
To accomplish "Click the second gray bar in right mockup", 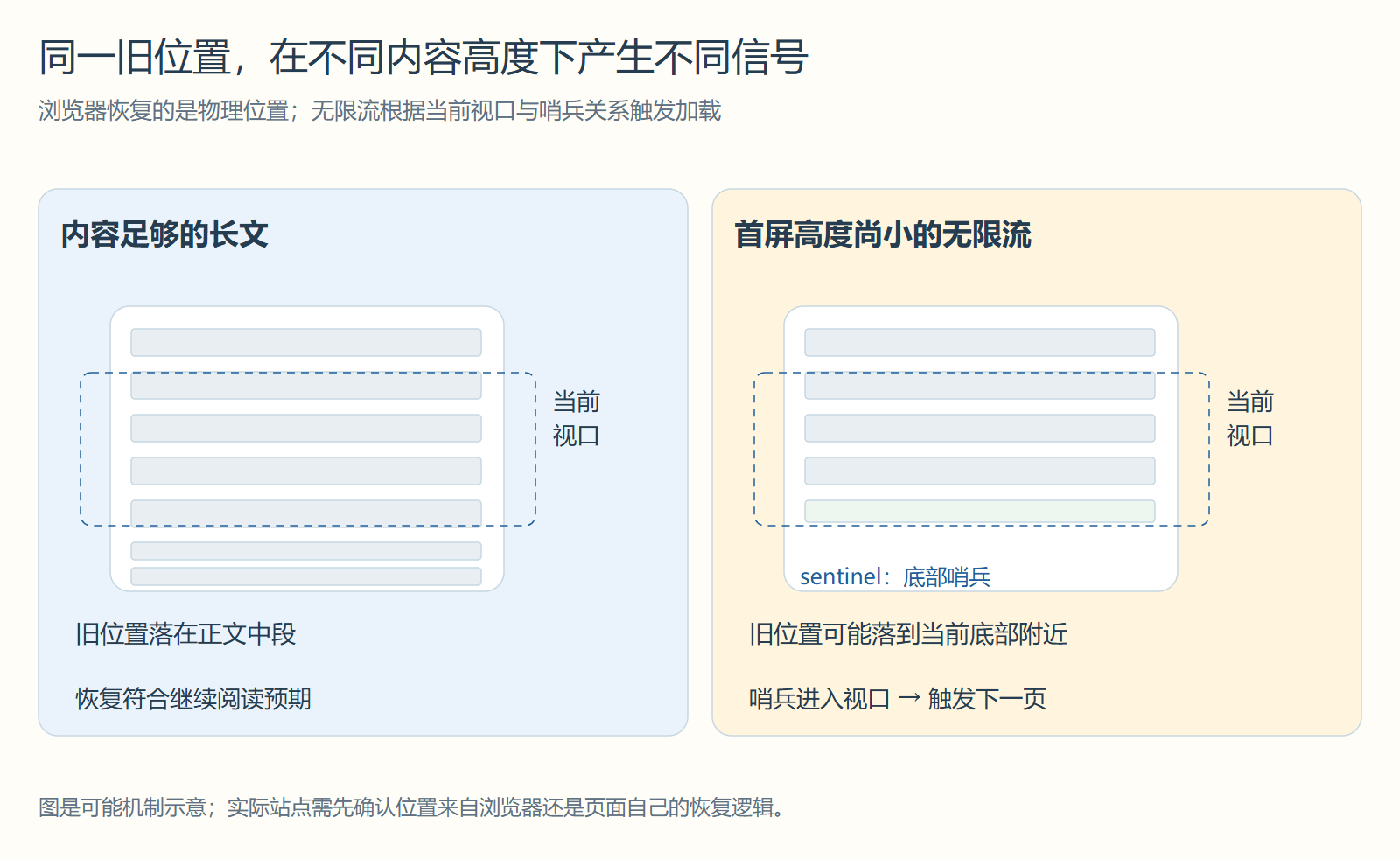I will (980, 385).
